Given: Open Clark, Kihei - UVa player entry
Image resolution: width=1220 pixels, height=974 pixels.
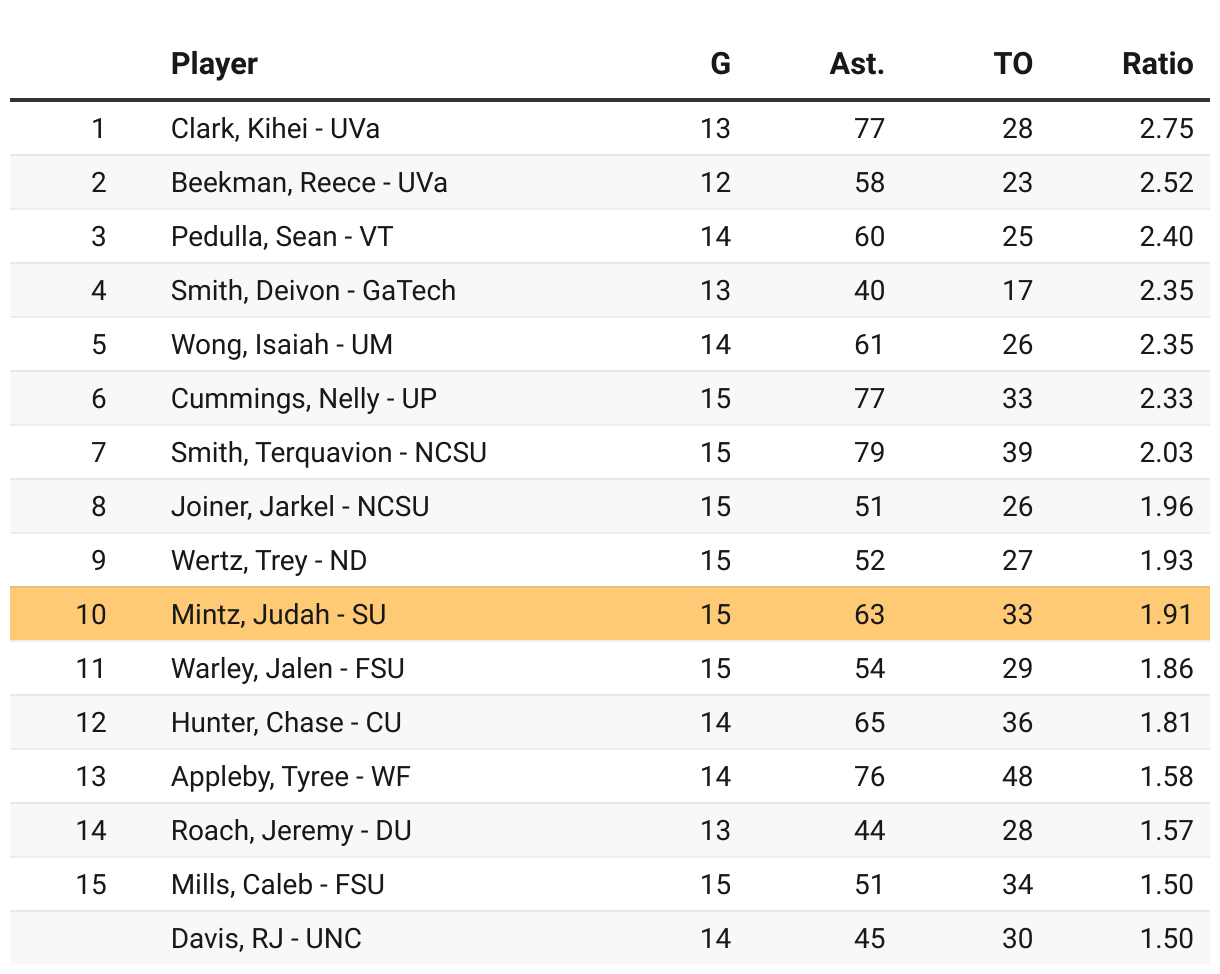Looking at the screenshot, I should 275,129.
